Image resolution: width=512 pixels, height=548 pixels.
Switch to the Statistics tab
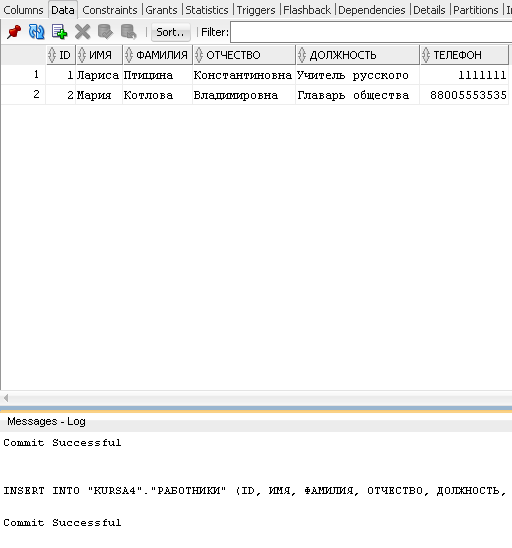[207, 10]
